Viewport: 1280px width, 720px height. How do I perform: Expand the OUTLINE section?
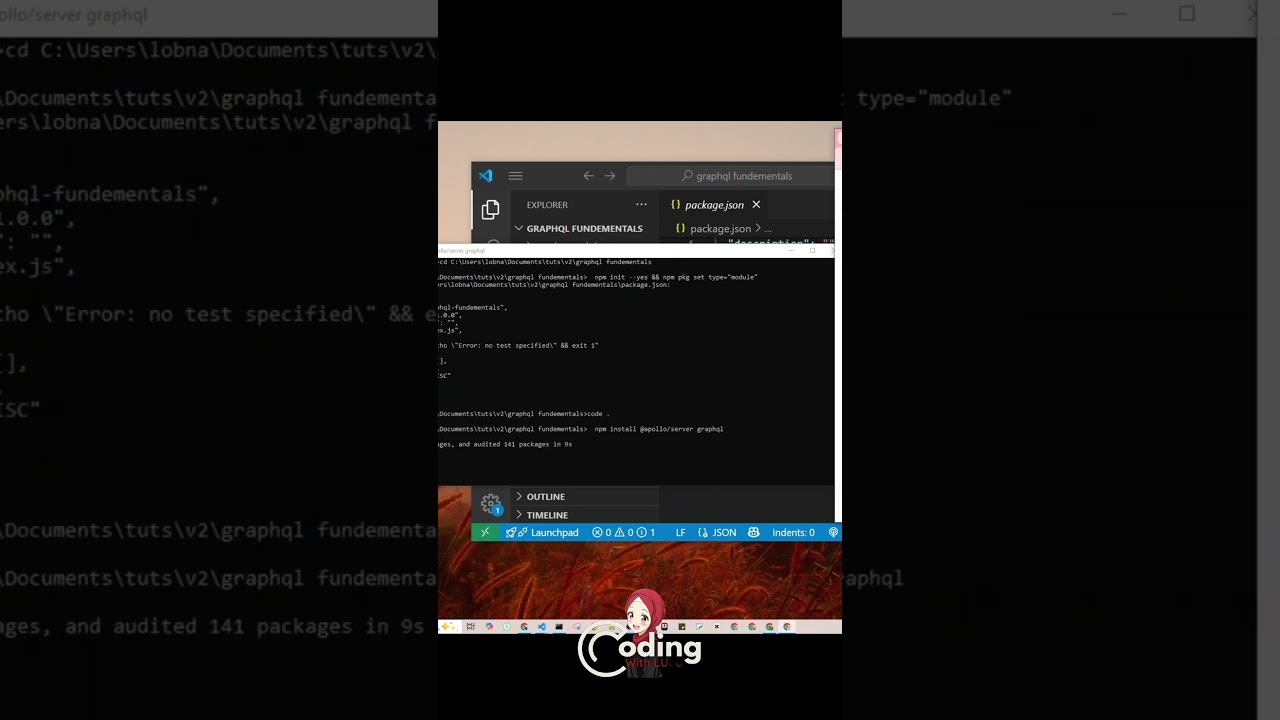(x=585, y=497)
